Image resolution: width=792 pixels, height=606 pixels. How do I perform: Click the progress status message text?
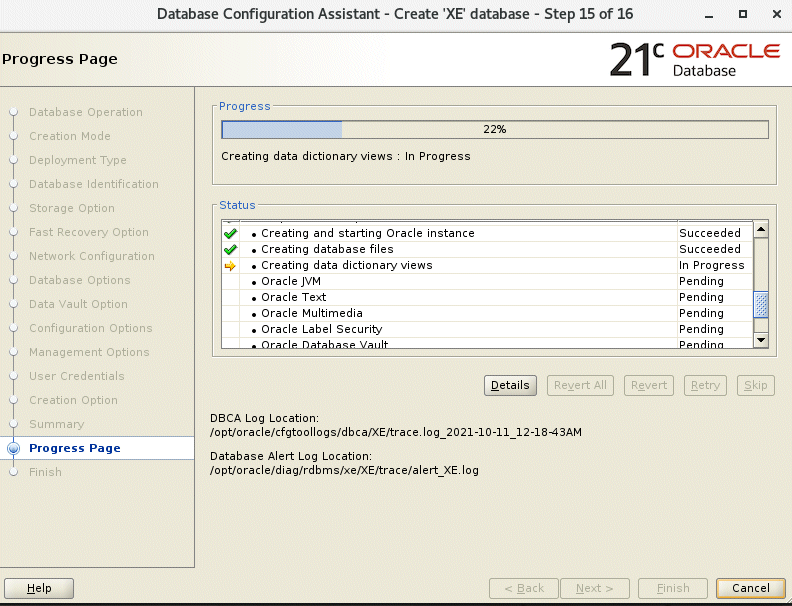[345, 157]
